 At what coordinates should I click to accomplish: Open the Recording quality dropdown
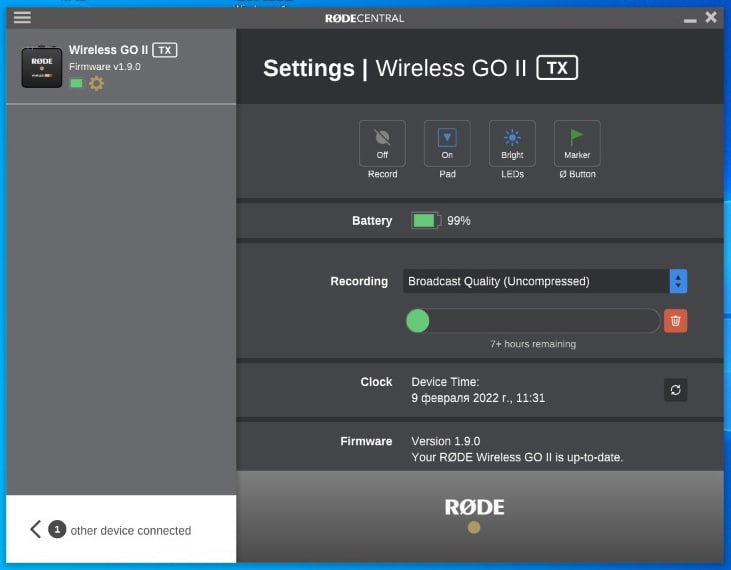pyautogui.click(x=545, y=281)
